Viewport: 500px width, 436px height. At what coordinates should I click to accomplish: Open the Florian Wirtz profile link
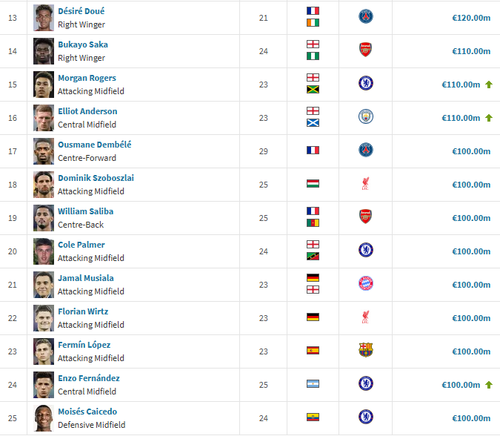[83, 311]
